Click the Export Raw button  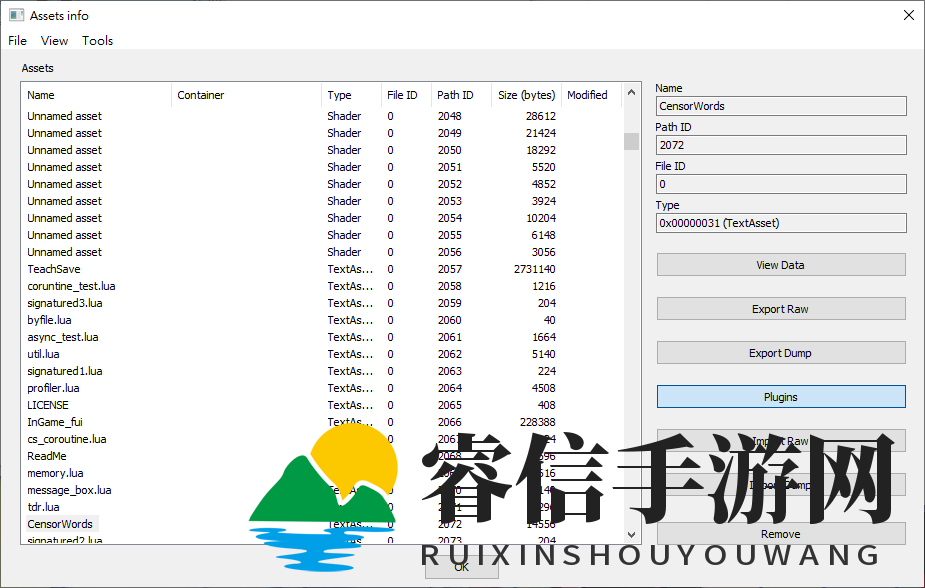click(x=780, y=308)
